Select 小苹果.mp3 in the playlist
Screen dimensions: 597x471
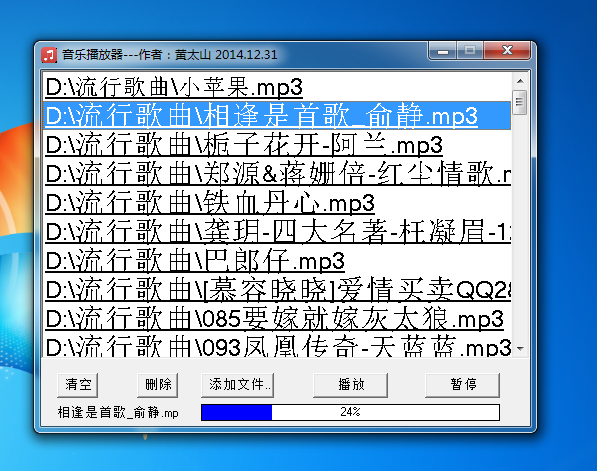(277, 86)
